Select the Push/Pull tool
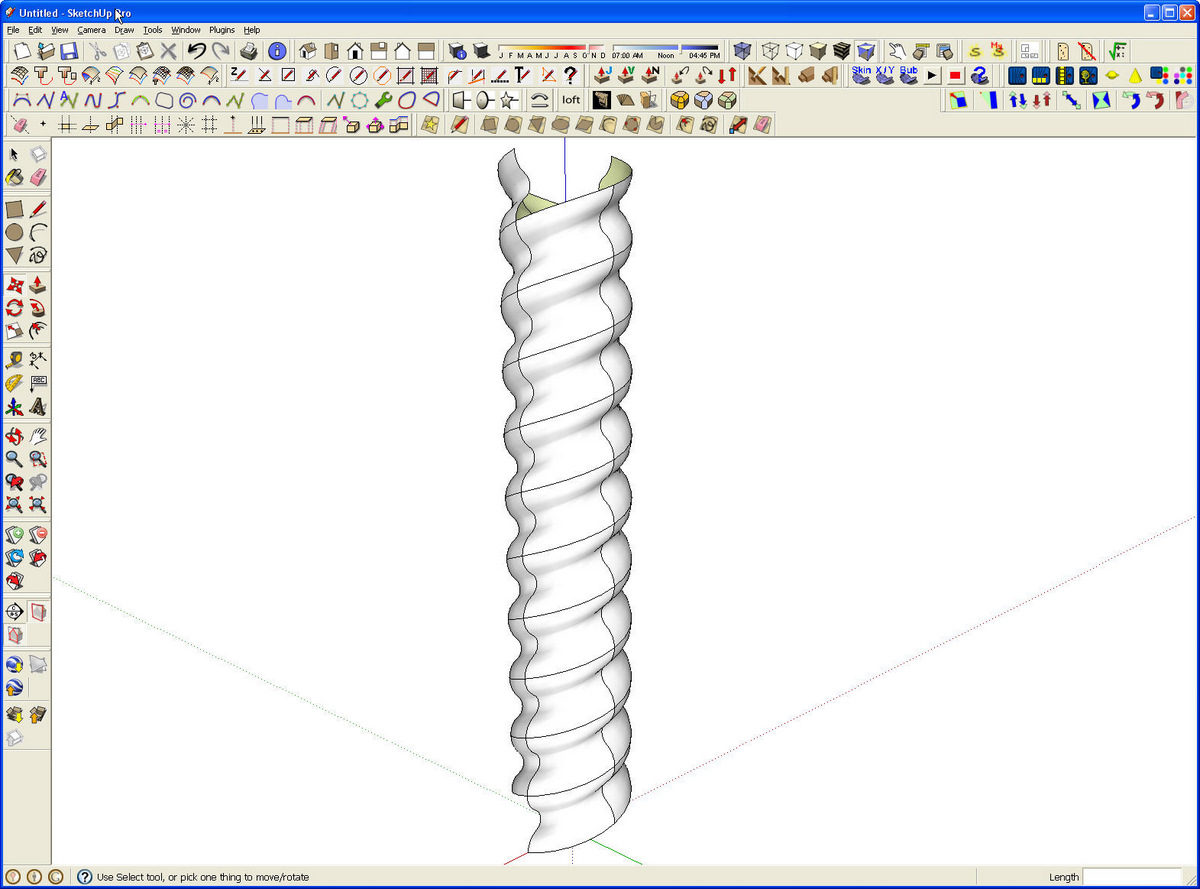Image resolution: width=1200 pixels, height=889 pixels. click(36, 284)
